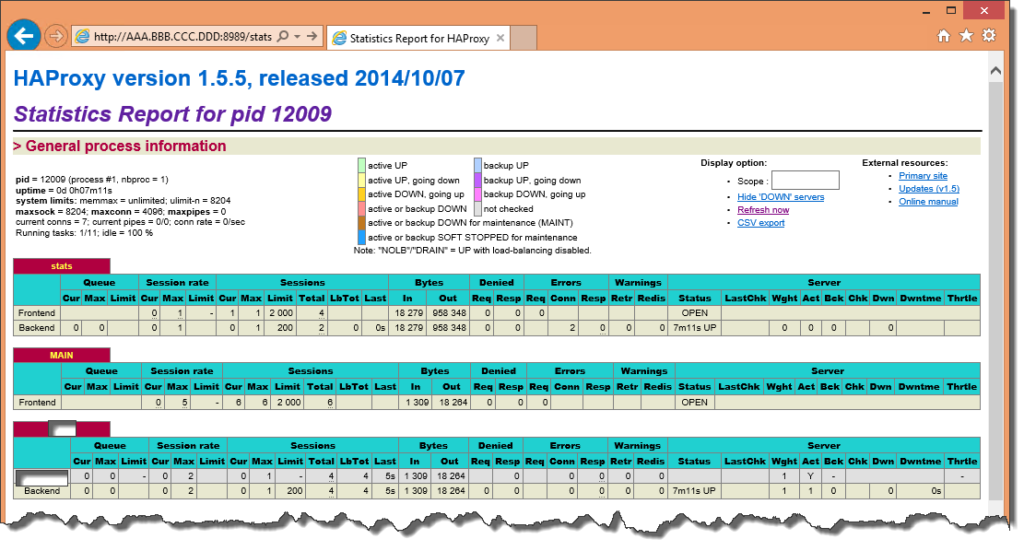Click the 'Display option:' label

coord(733,163)
